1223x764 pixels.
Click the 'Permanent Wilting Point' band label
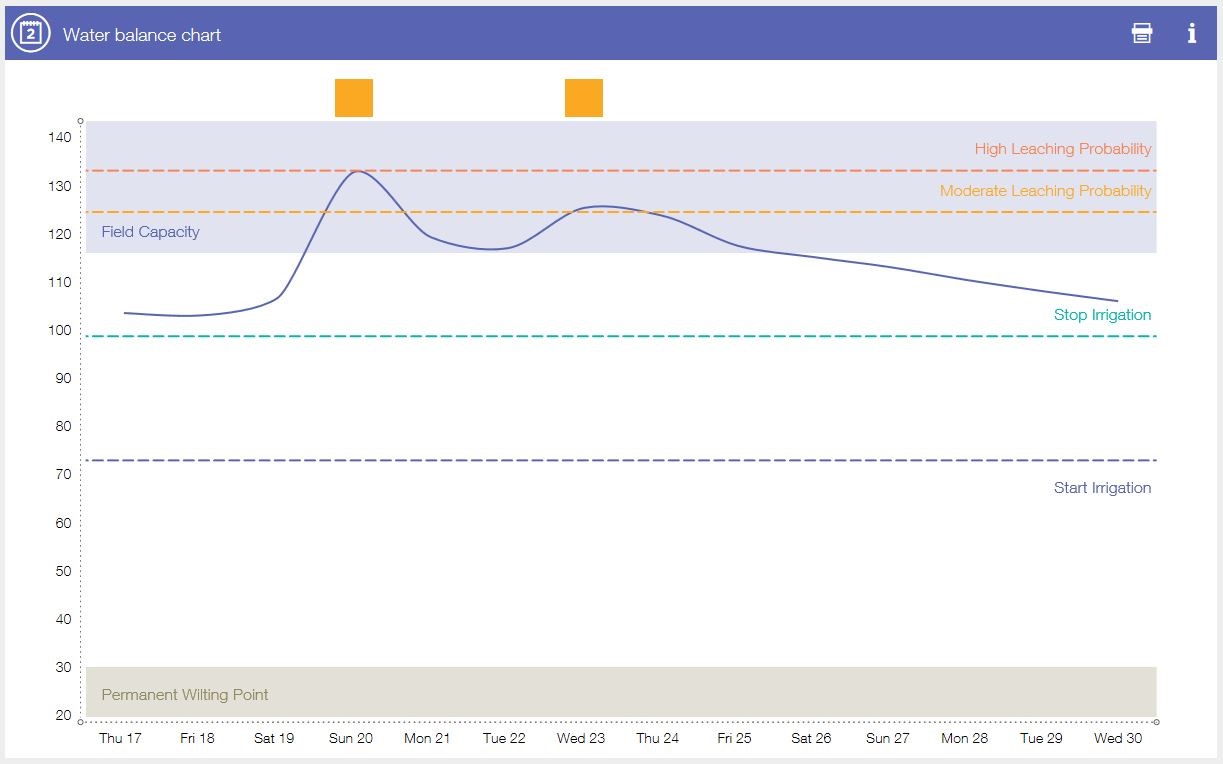point(185,695)
